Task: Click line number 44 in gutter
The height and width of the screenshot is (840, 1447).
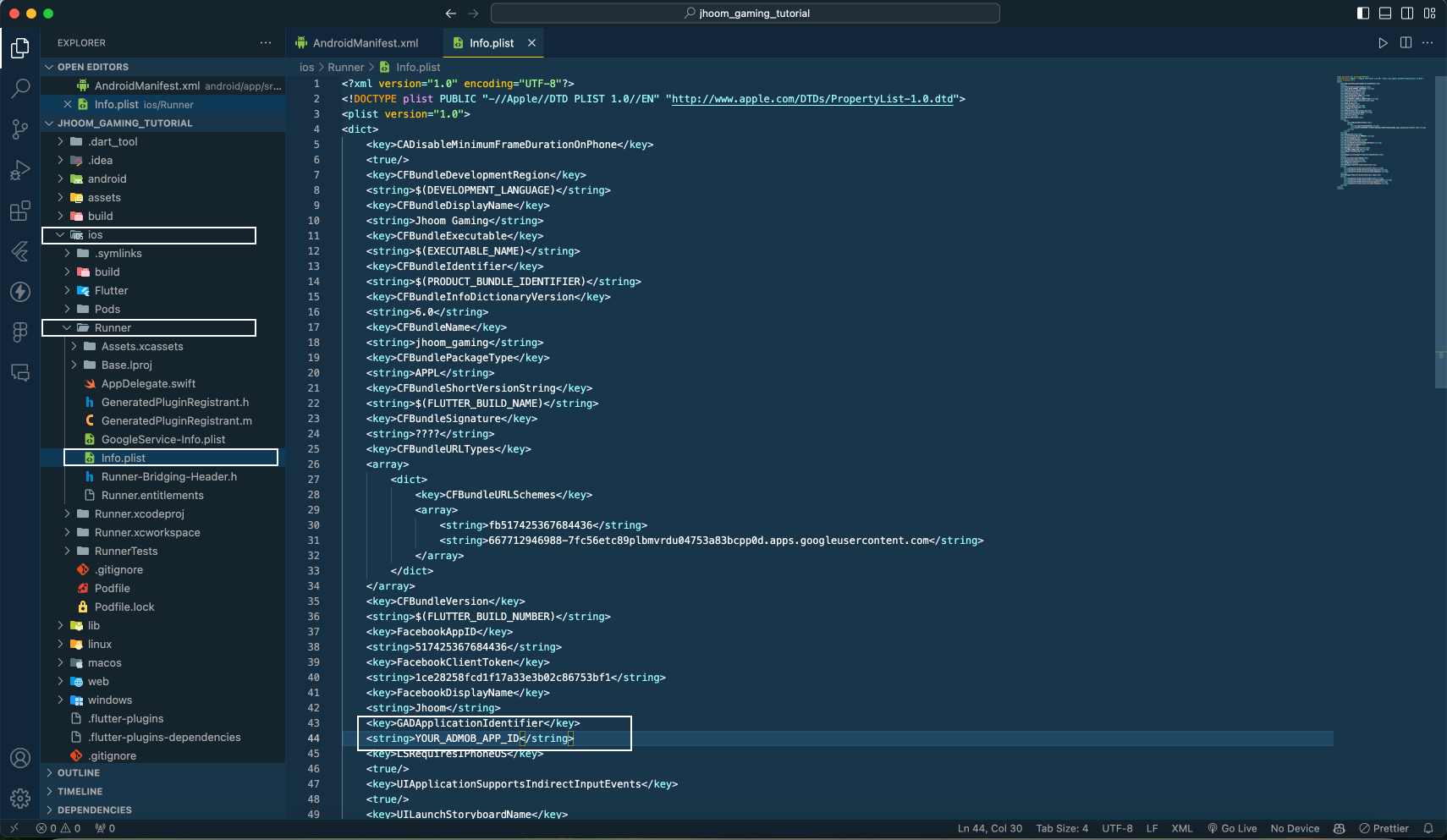Action: coord(313,738)
